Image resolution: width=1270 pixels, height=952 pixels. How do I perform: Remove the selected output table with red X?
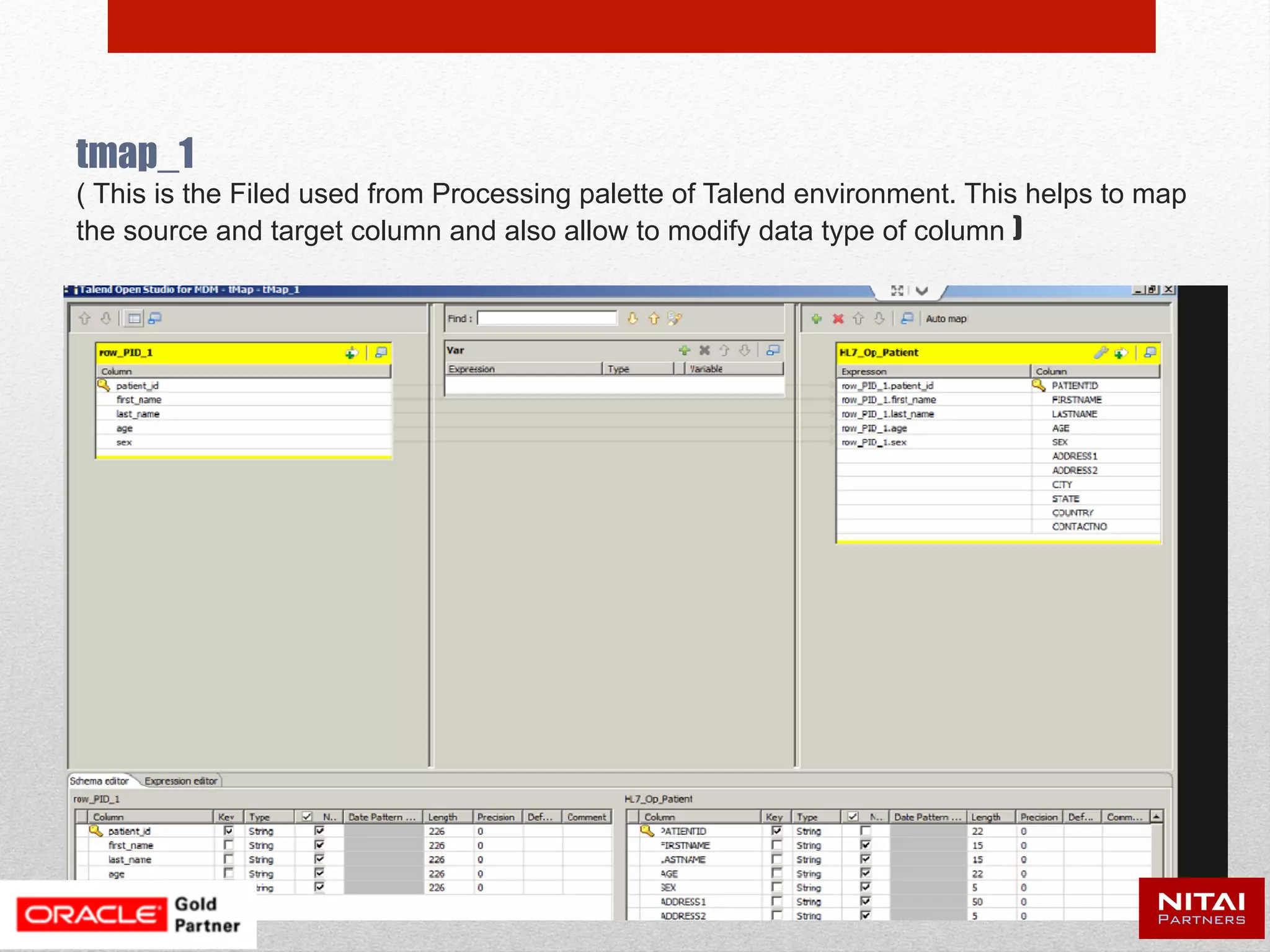coord(838,319)
